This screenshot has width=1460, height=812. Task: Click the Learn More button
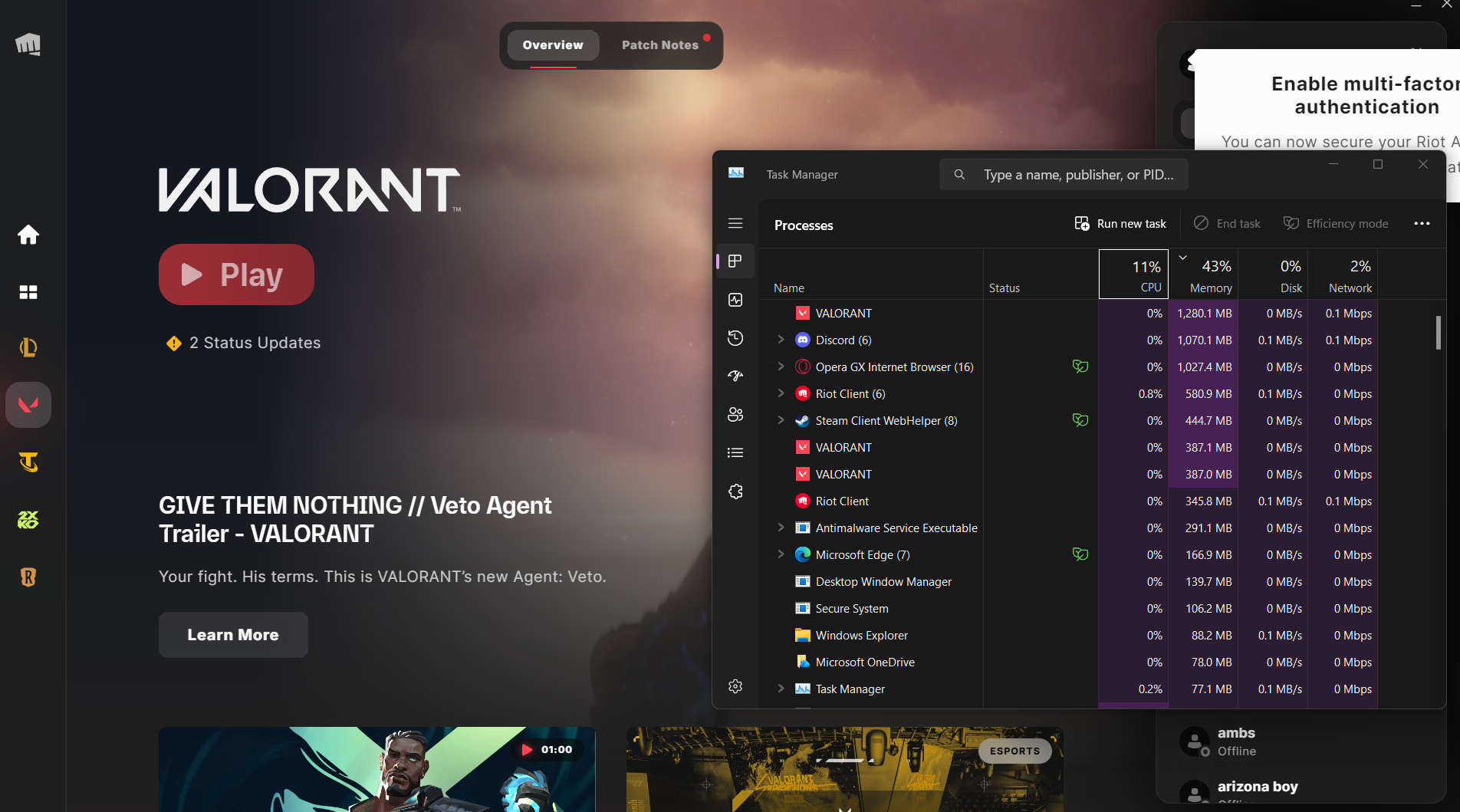233,635
